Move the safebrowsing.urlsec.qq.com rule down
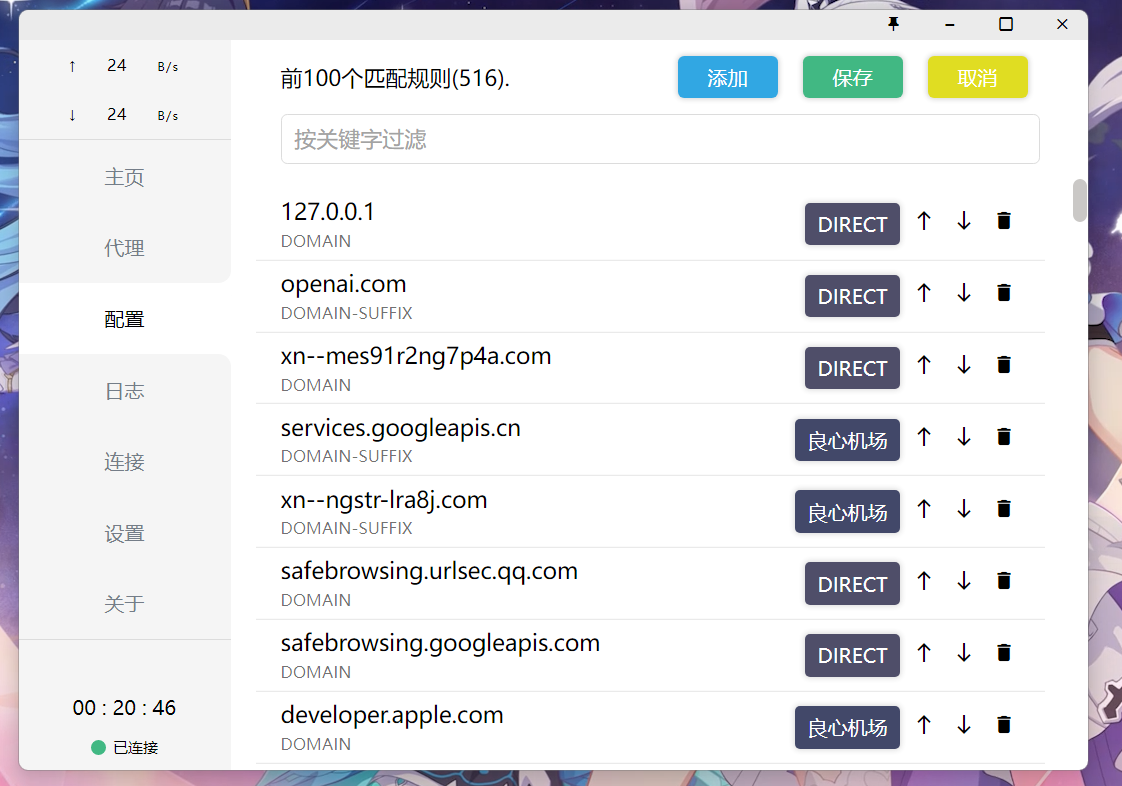Screen dimensions: 1122x786 [x=964, y=581]
